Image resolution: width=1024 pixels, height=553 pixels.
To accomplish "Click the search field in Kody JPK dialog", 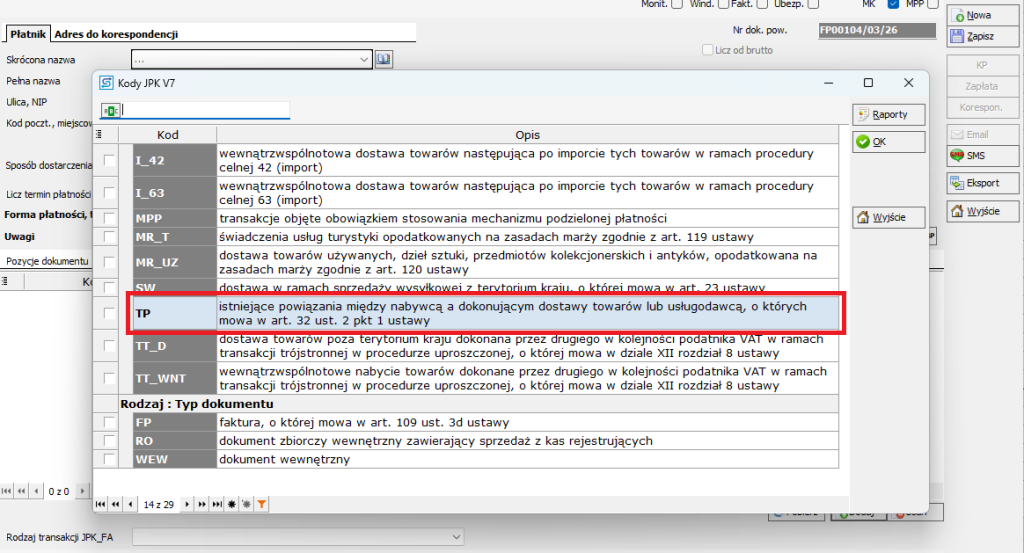I will click(205, 110).
